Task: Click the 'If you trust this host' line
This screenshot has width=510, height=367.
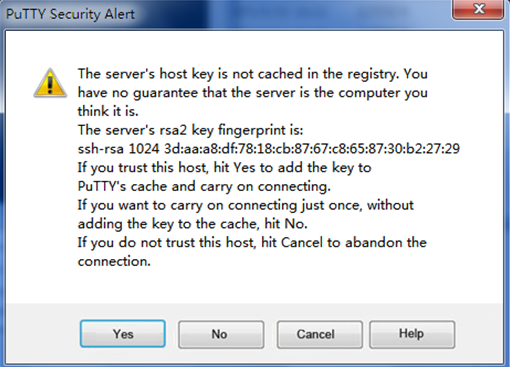Action: [x=224, y=168]
